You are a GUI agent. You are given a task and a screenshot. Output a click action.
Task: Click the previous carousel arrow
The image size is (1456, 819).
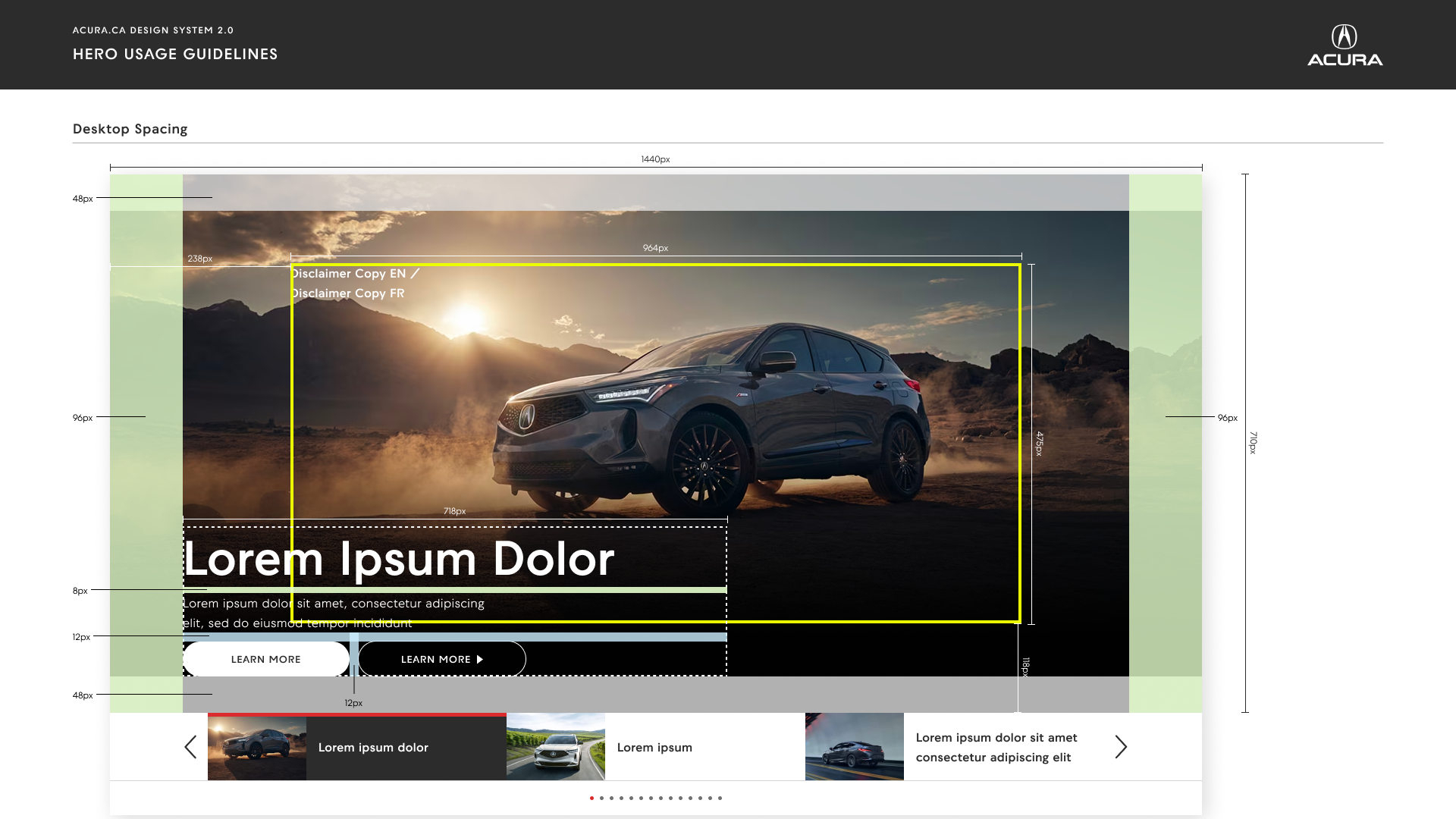pos(190,747)
